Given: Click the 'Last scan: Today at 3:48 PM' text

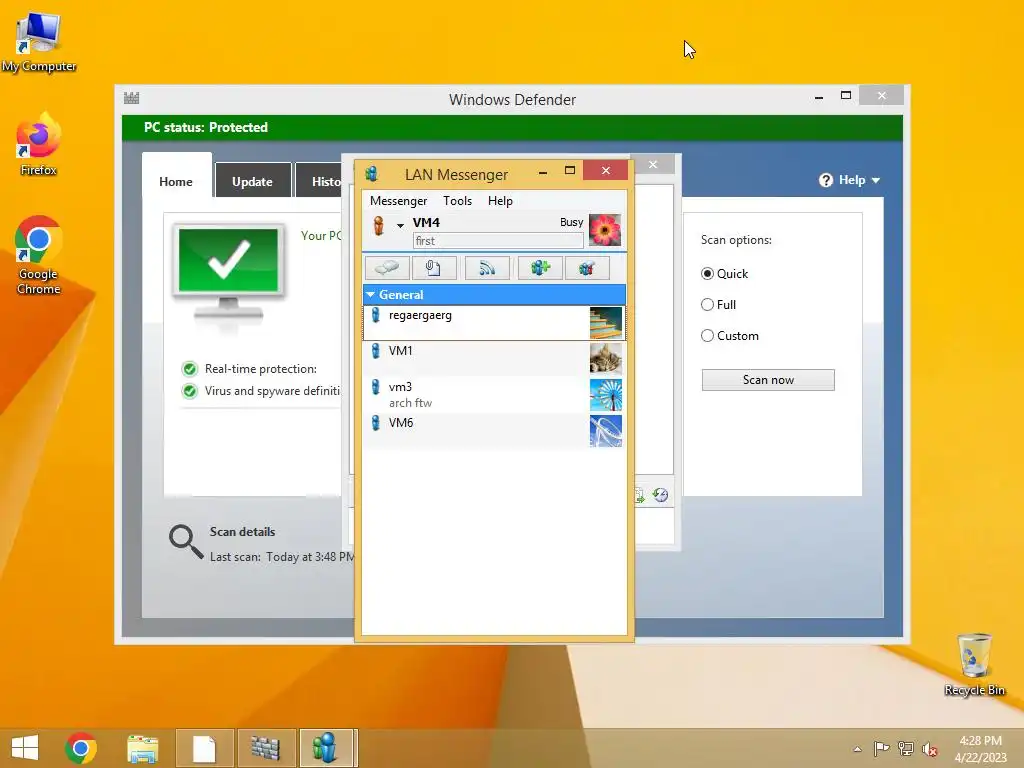Looking at the screenshot, I should click(282, 557).
